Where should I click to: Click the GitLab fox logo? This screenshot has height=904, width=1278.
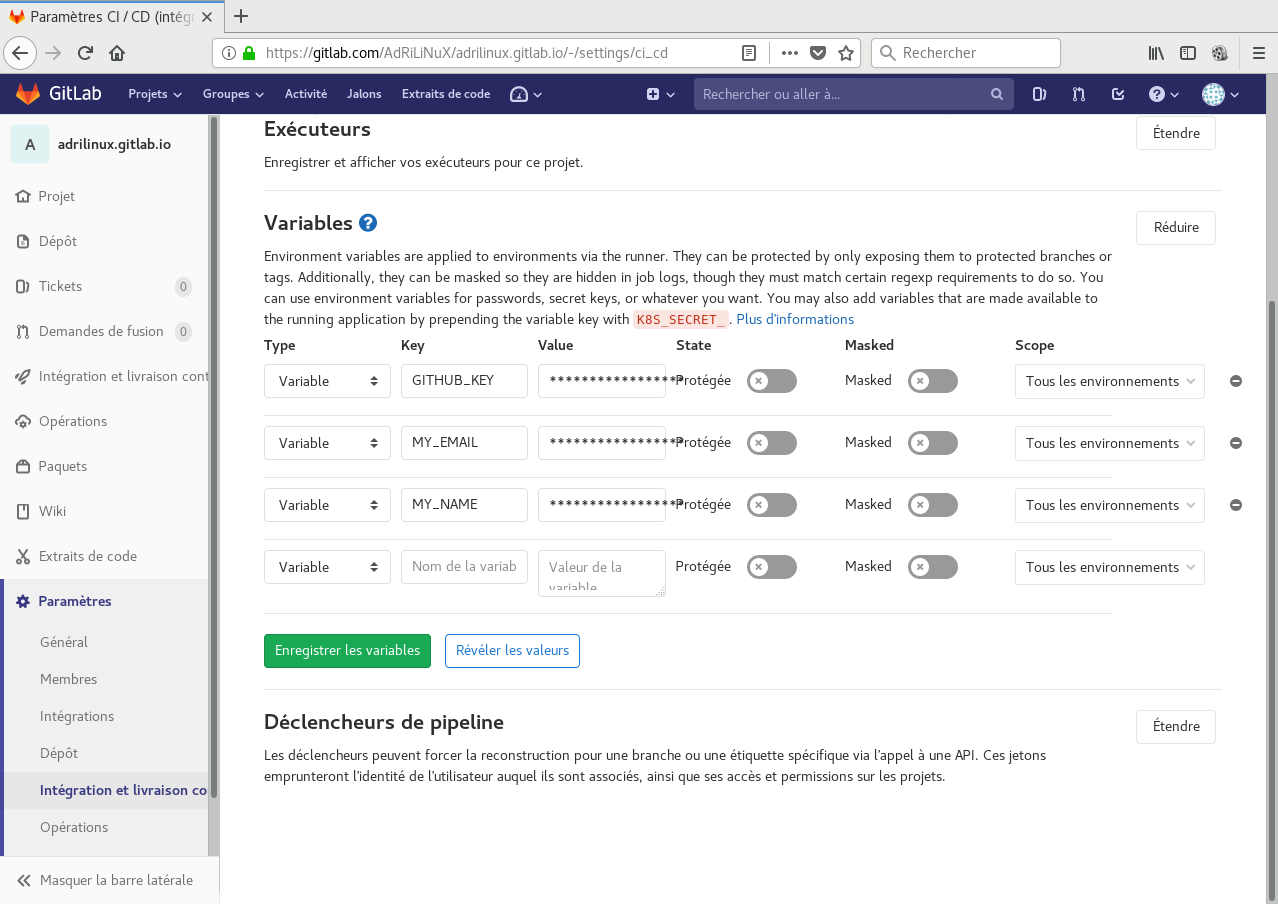click(28, 94)
